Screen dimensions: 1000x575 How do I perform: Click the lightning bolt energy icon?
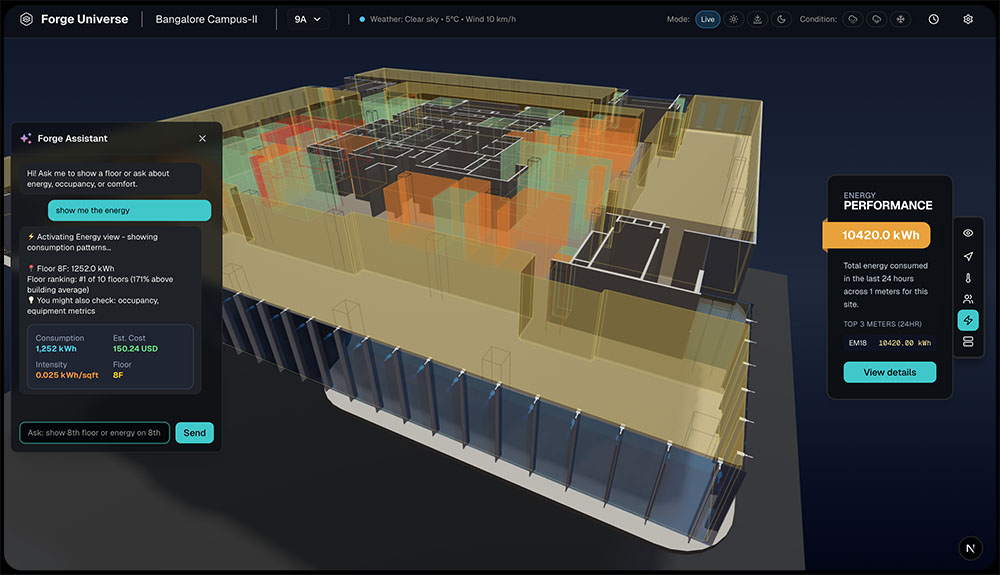[967, 320]
